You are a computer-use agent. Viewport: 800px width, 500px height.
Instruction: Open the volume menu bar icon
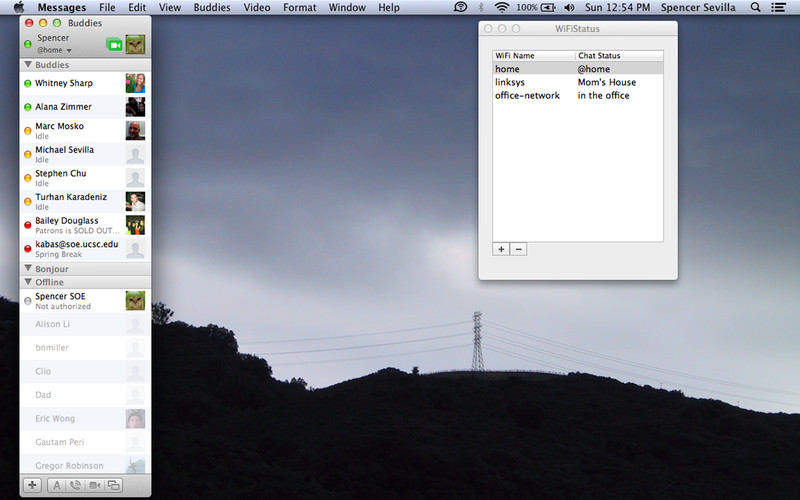click(569, 7)
